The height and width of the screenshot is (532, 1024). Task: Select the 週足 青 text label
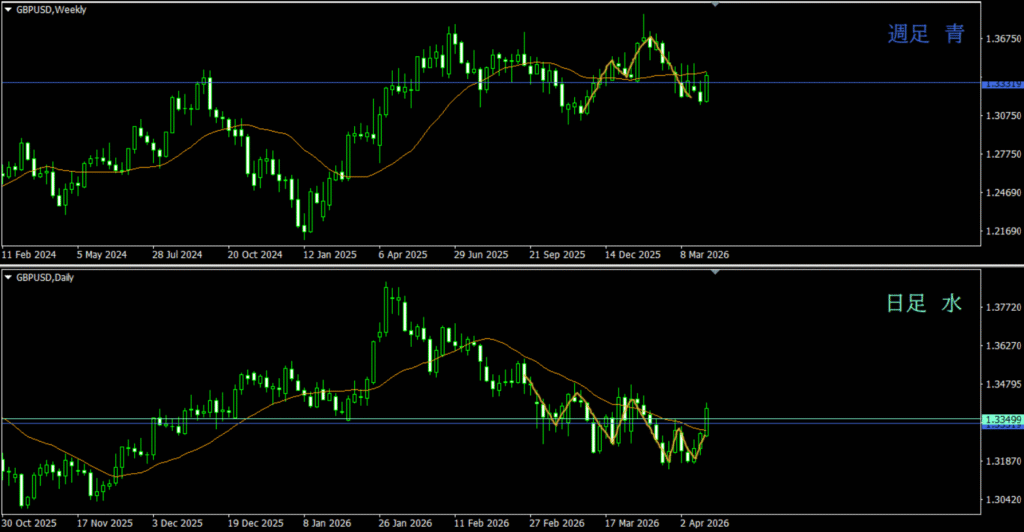tap(926, 34)
